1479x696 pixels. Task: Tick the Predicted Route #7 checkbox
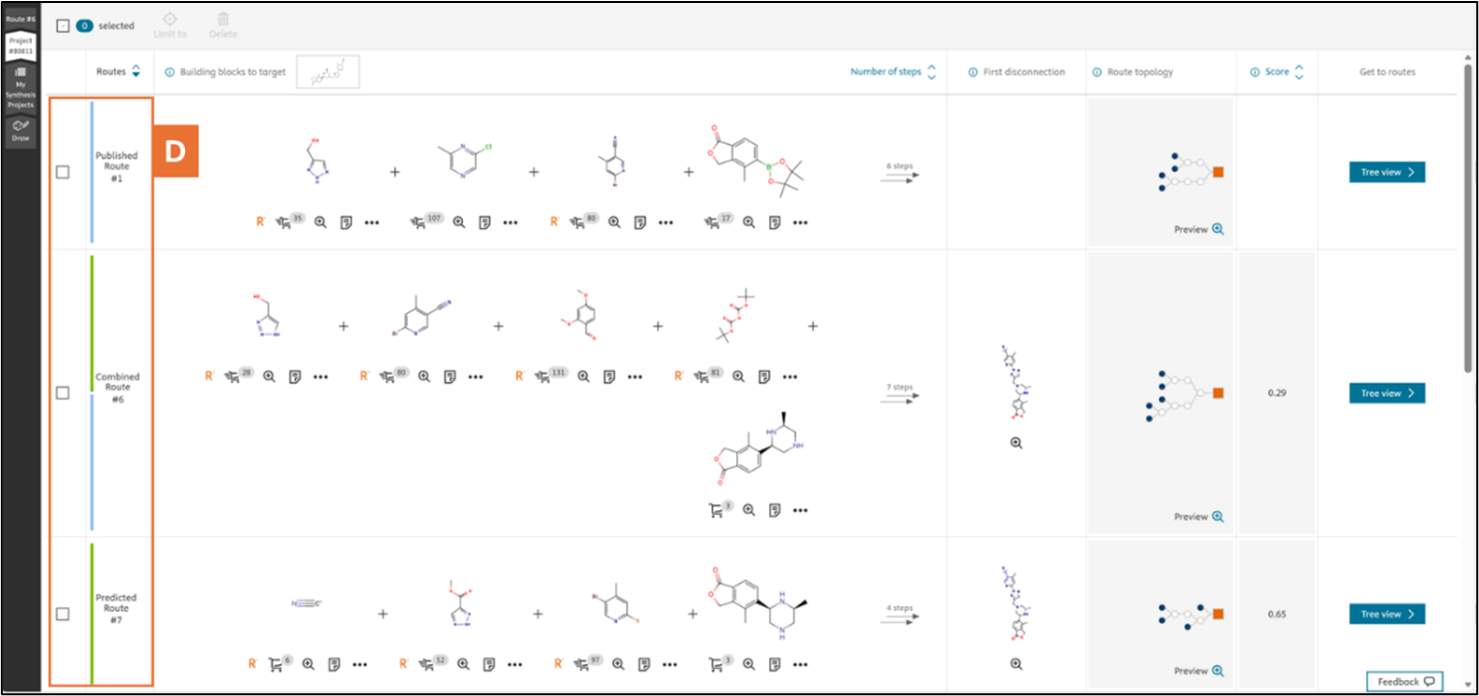(63, 614)
